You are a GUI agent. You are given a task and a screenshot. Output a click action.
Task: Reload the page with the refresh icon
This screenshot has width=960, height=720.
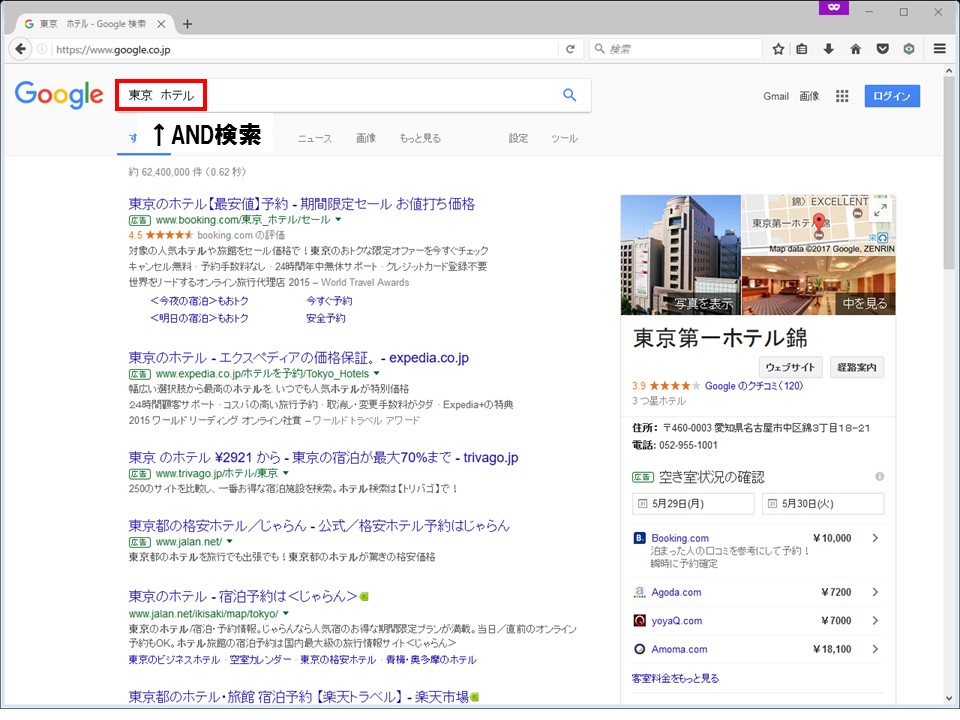[570, 49]
